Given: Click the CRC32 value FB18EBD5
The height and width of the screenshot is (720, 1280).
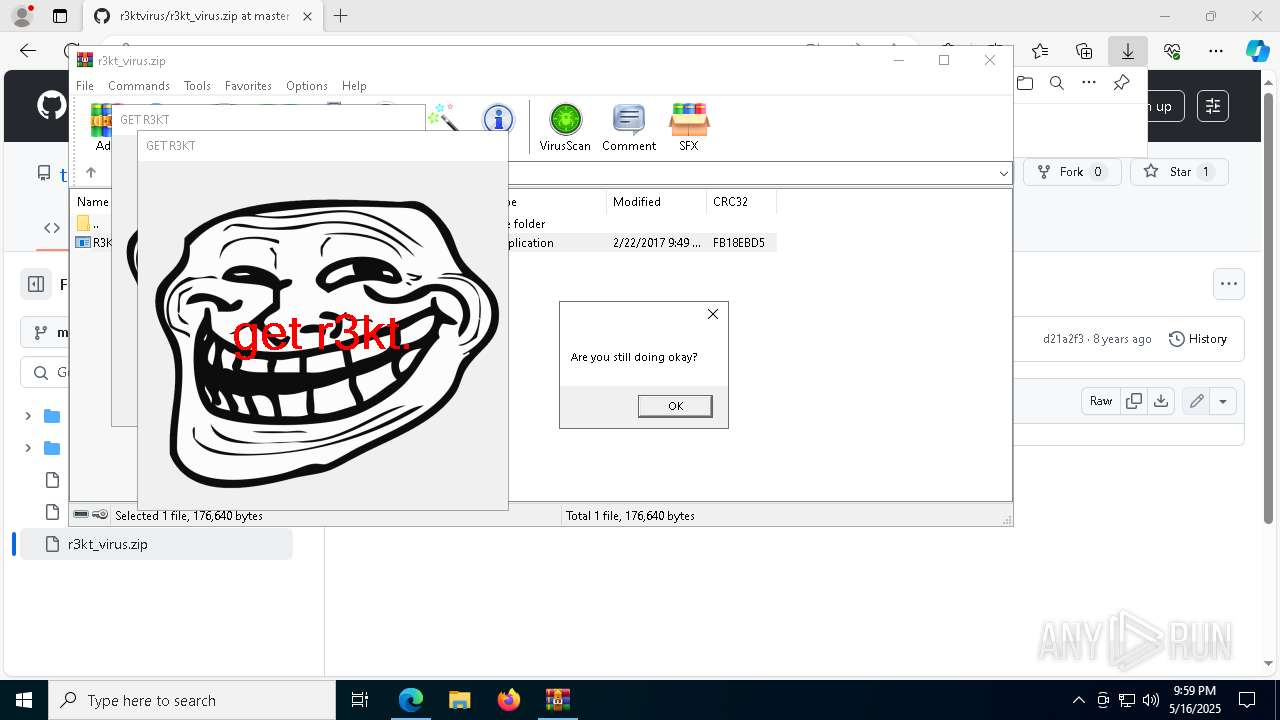Looking at the screenshot, I should tap(739, 243).
